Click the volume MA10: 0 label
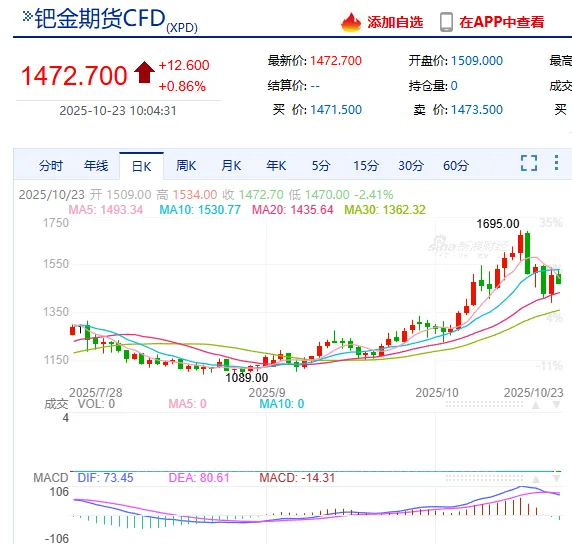Image resolution: width=572 pixels, height=544 pixels. point(282,404)
